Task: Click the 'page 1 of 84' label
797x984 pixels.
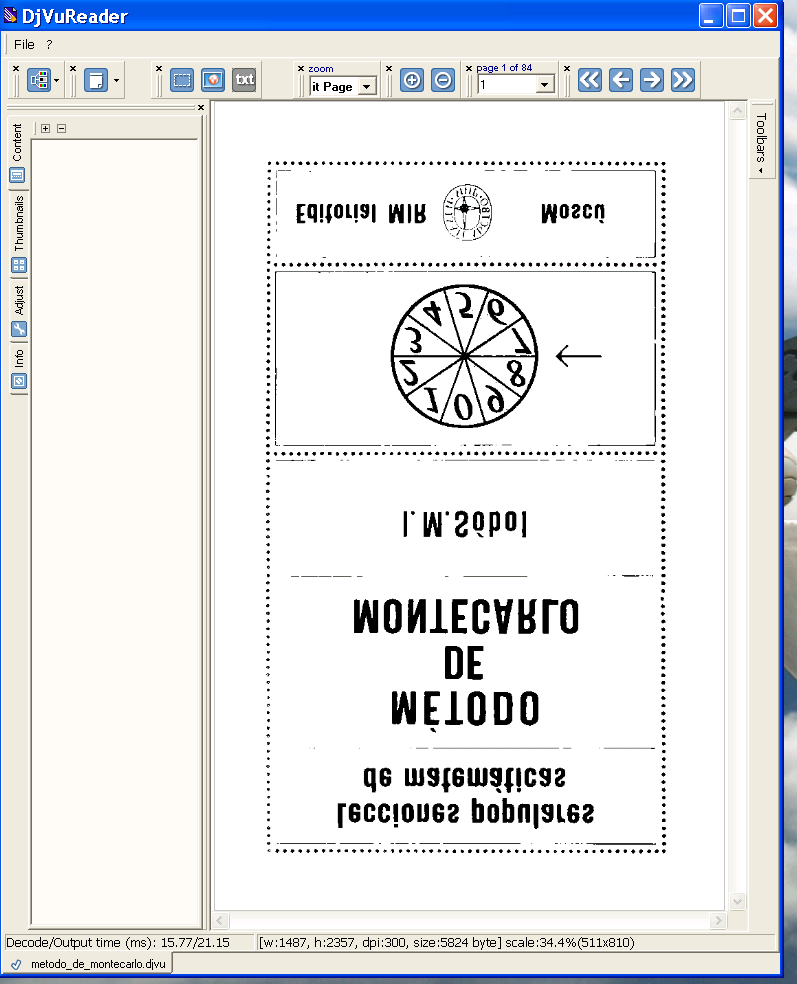Action: click(504, 68)
